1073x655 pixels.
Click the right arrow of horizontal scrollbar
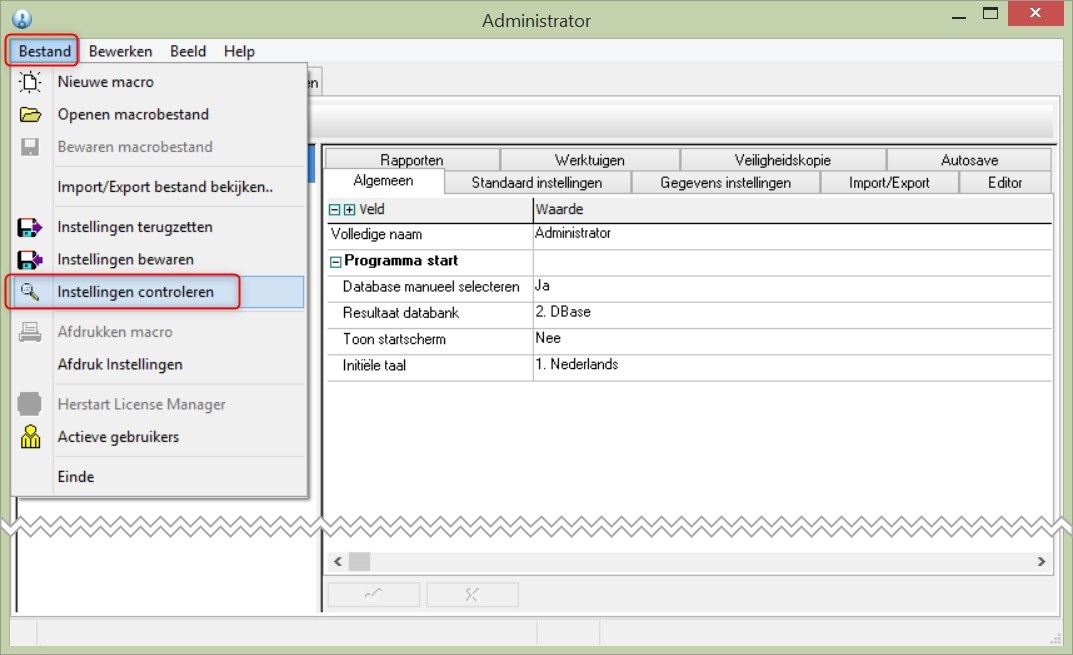click(1041, 562)
